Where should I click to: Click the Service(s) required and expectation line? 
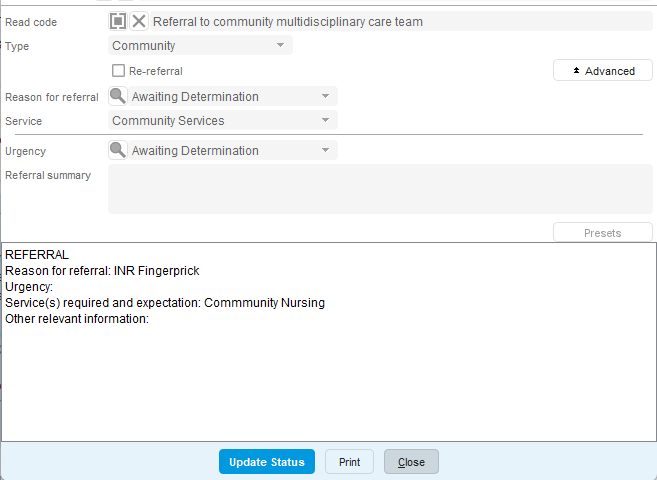click(165, 303)
